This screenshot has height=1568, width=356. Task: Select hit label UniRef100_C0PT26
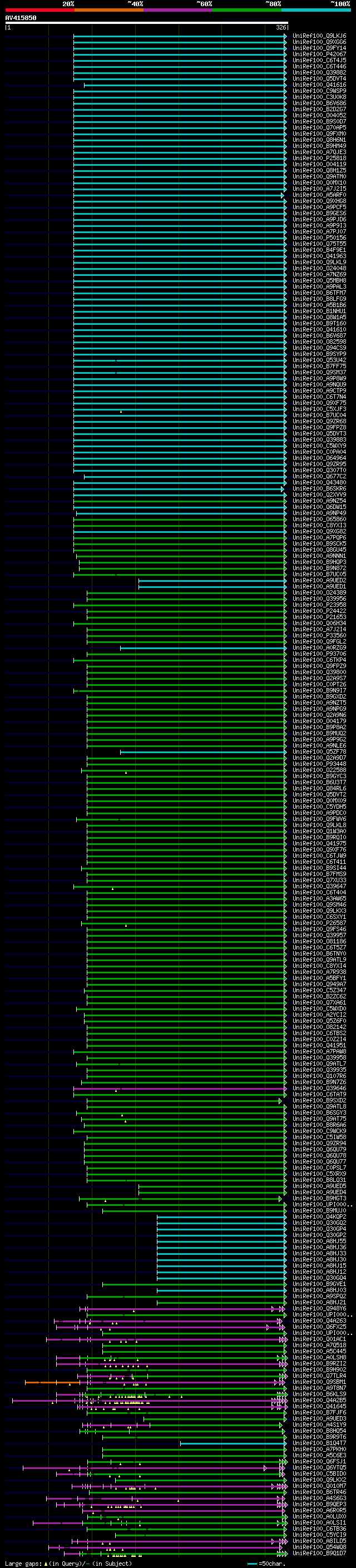point(319,684)
